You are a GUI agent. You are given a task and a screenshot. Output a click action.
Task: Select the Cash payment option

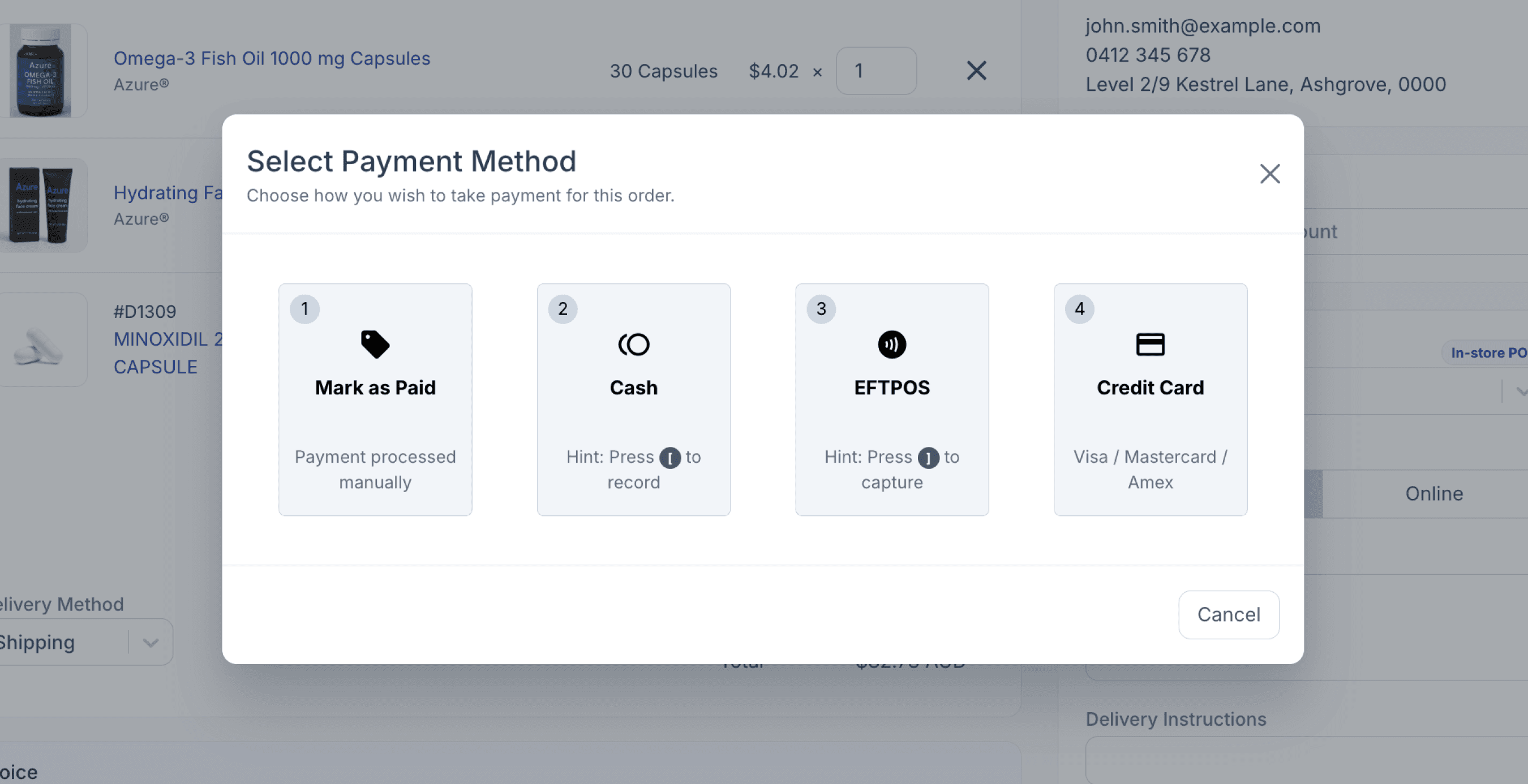[x=633, y=399]
